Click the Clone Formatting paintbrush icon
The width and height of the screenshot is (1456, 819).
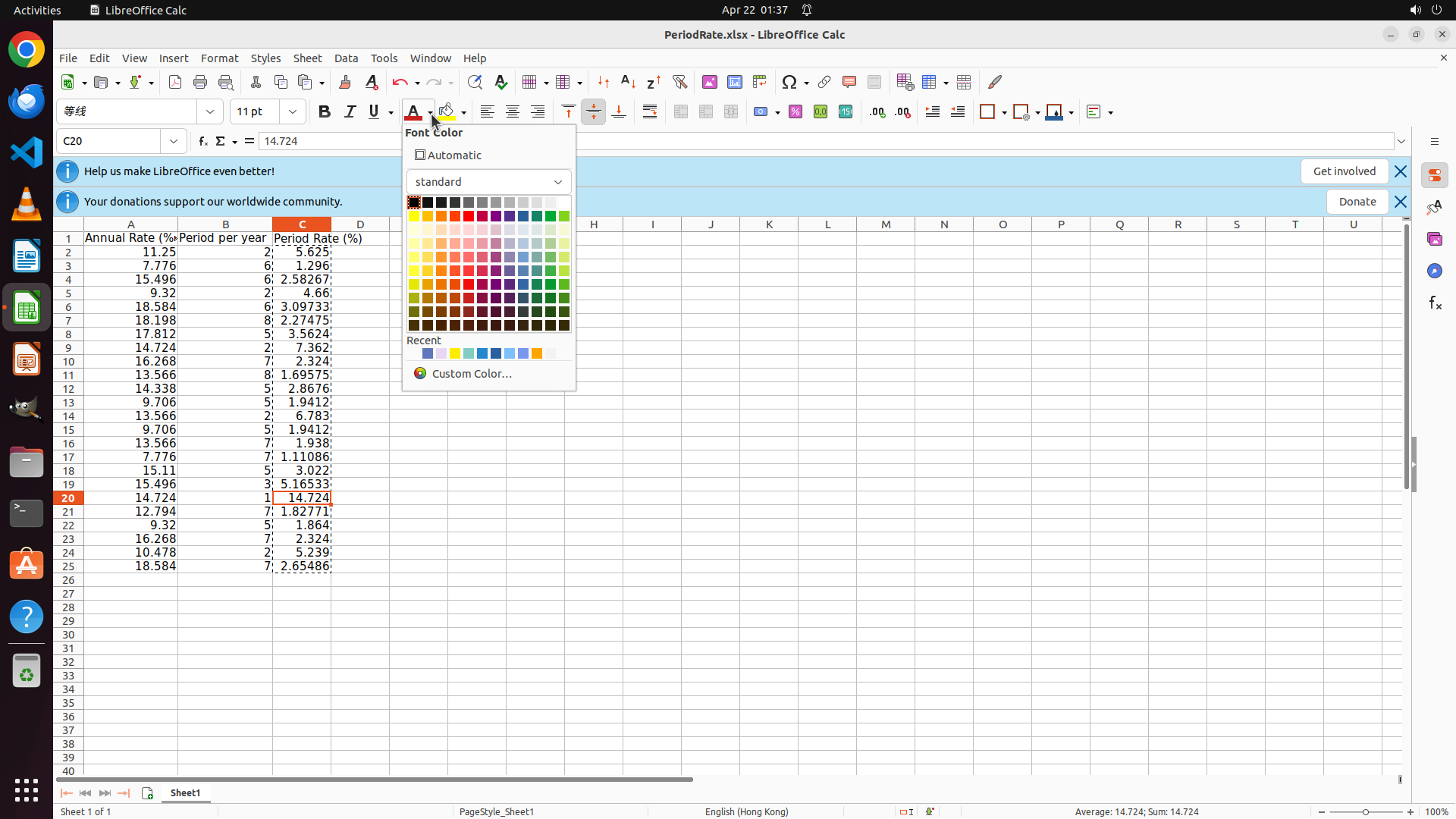tap(345, 82)
